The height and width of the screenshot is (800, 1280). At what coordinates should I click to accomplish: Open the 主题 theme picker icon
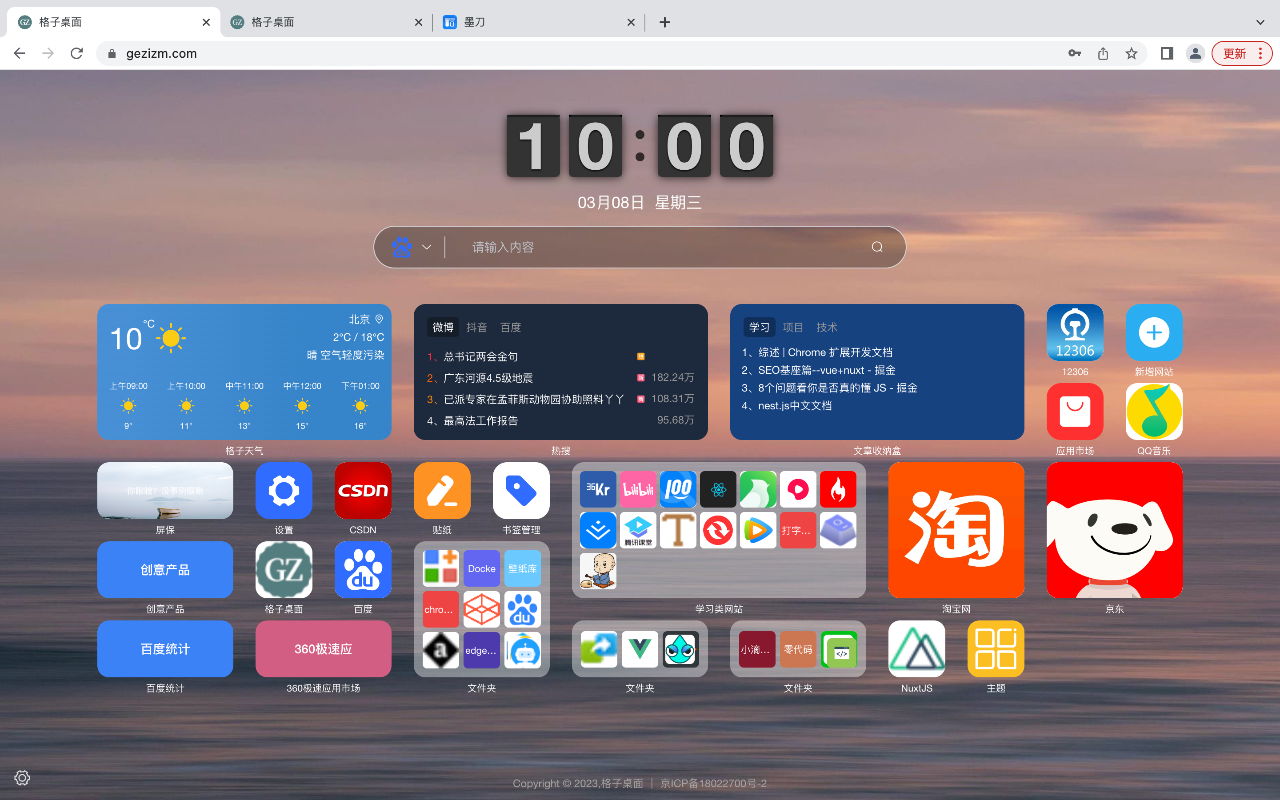point(995,649)
